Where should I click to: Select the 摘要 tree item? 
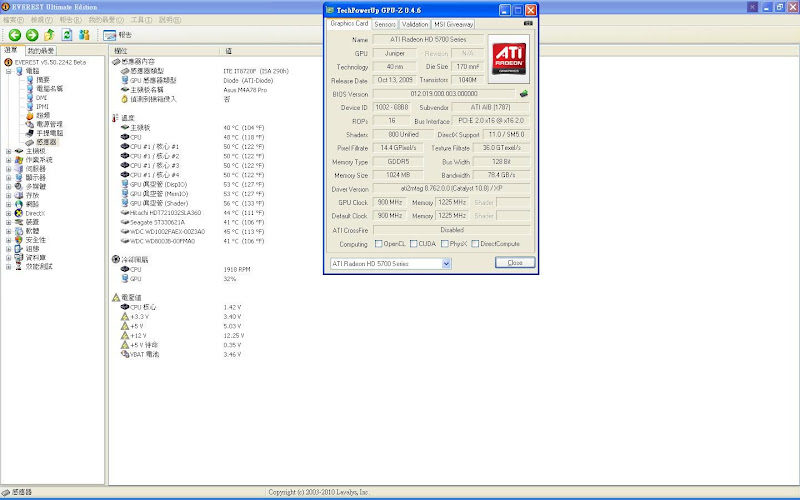[43, 80]
